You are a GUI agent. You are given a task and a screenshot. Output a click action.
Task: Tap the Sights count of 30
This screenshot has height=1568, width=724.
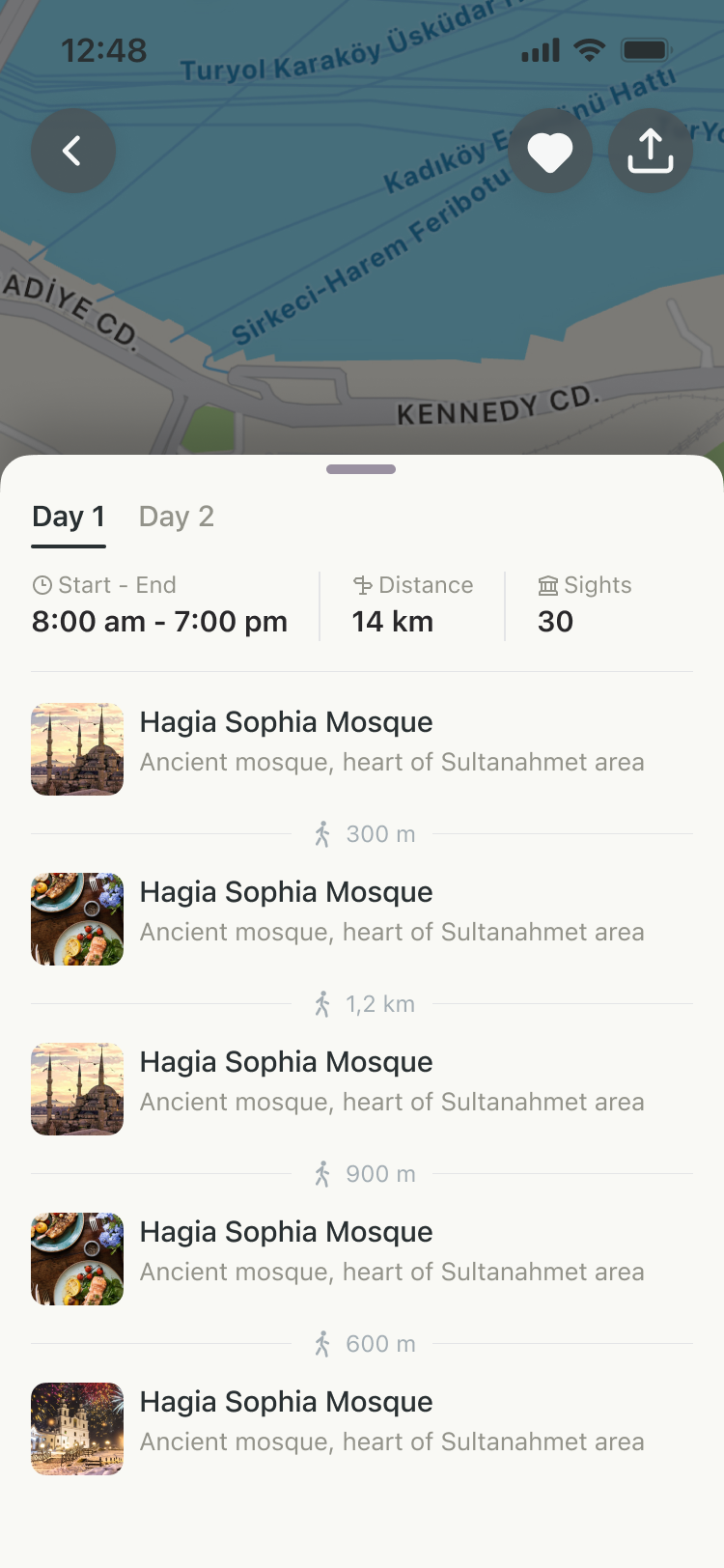[555, 622]
